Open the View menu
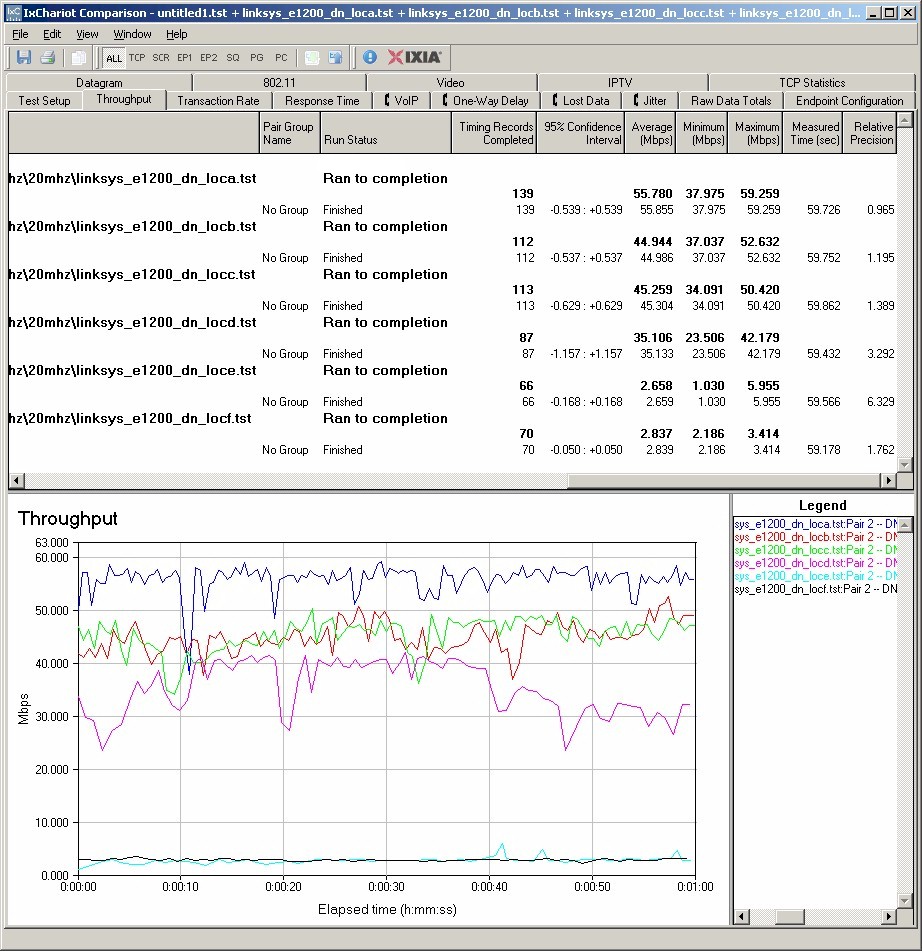 [87, 34]
